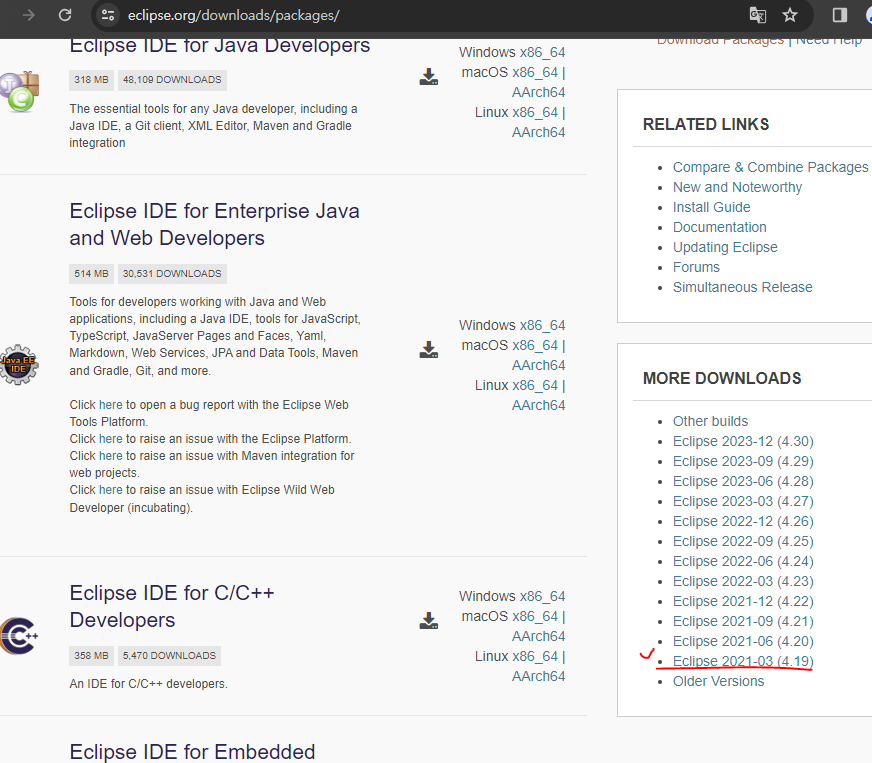872x763 pixels.
Task: Download Enterprise Java Linux x86_64 build
Action: tap(535, 385)
